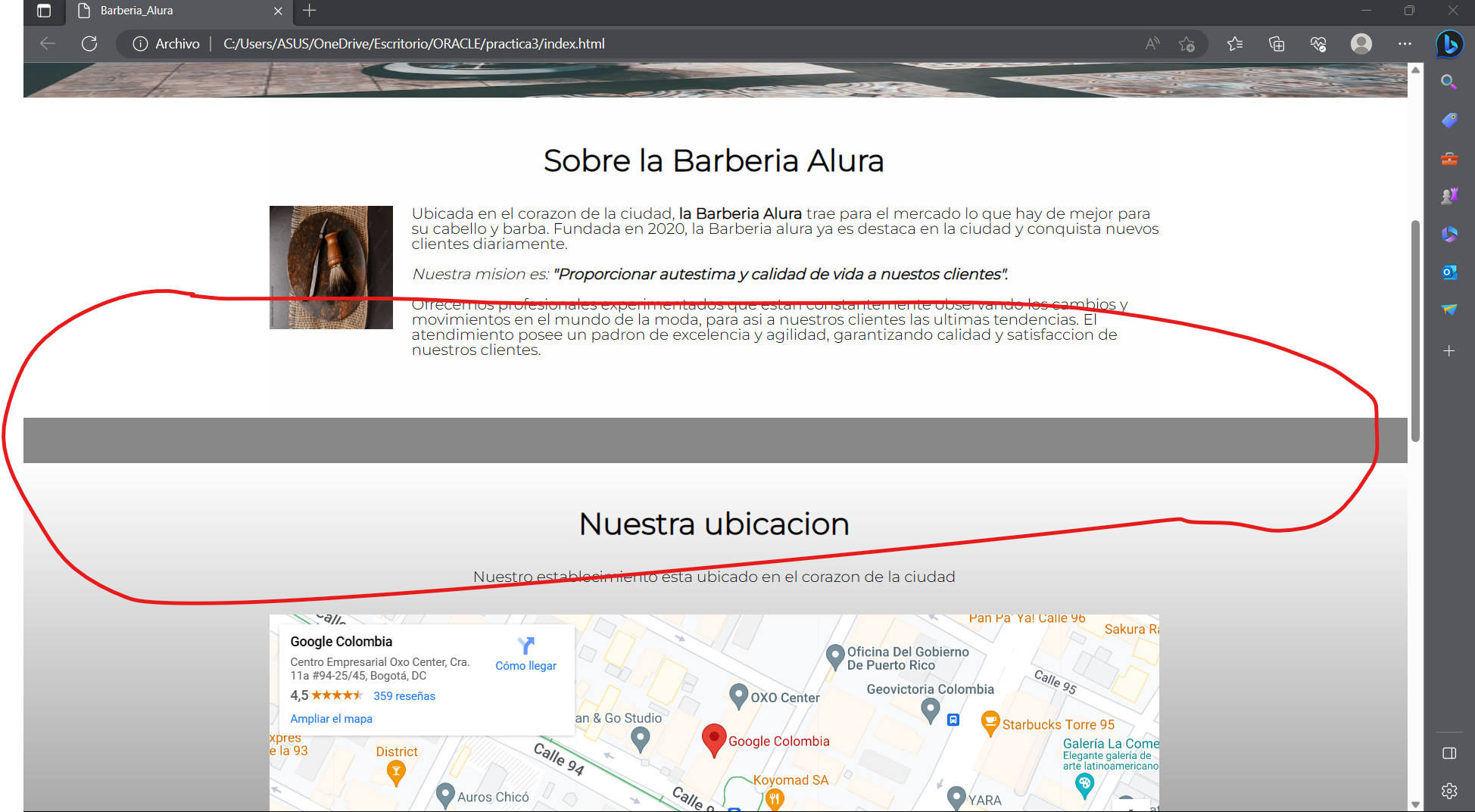The image size is (1475, 812).
Task: Click Oficina Del Gobierno map marker
Action: pos(835,656)
